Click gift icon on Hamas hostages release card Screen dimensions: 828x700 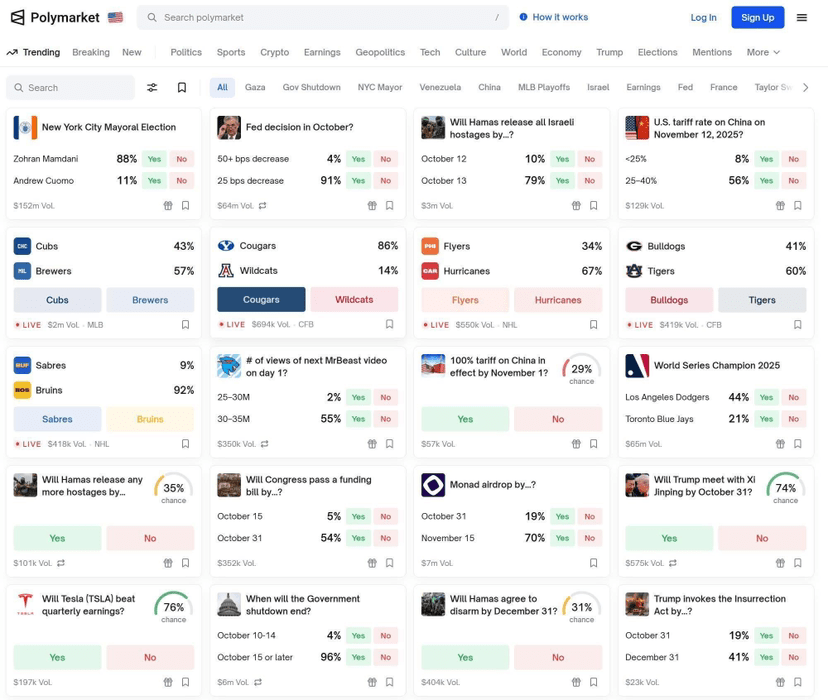[576, 205]
